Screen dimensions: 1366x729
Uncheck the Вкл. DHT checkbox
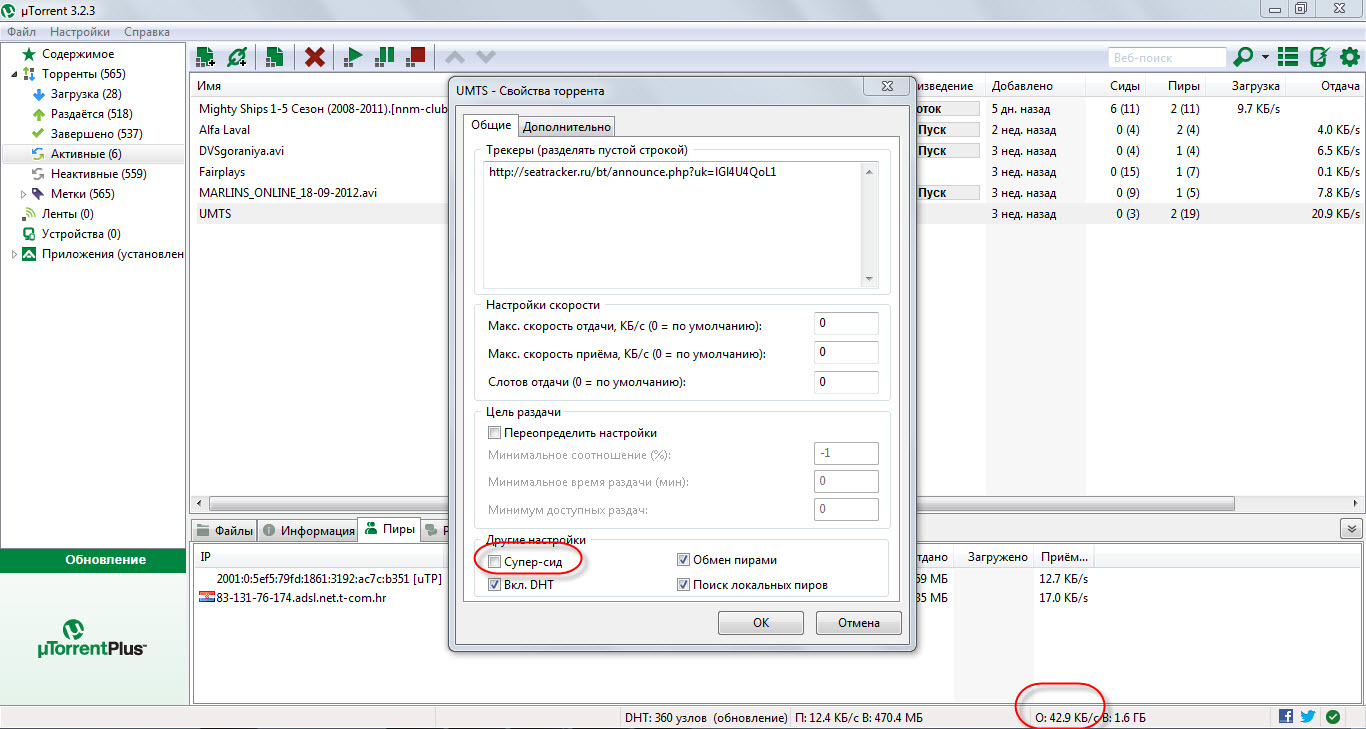coord(494,584)
